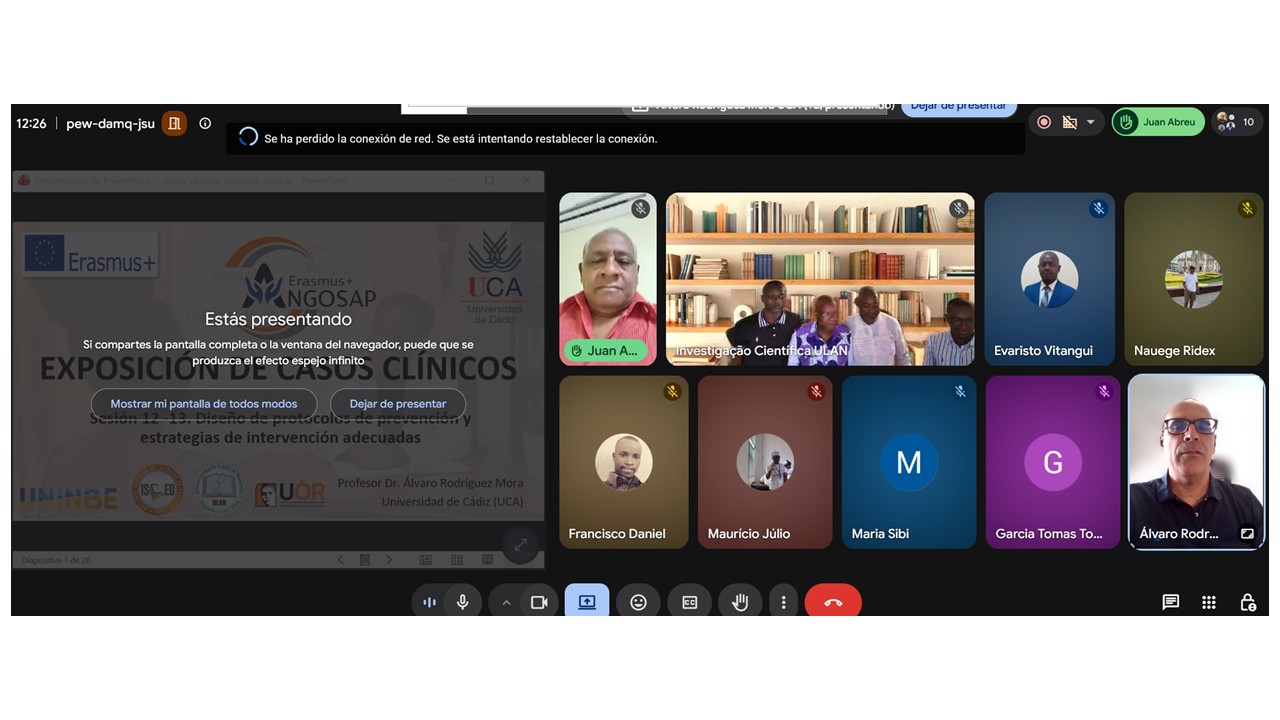1280x720 pixels.
Task: Mute the microphone in the call bar
Action: [463, 602]
